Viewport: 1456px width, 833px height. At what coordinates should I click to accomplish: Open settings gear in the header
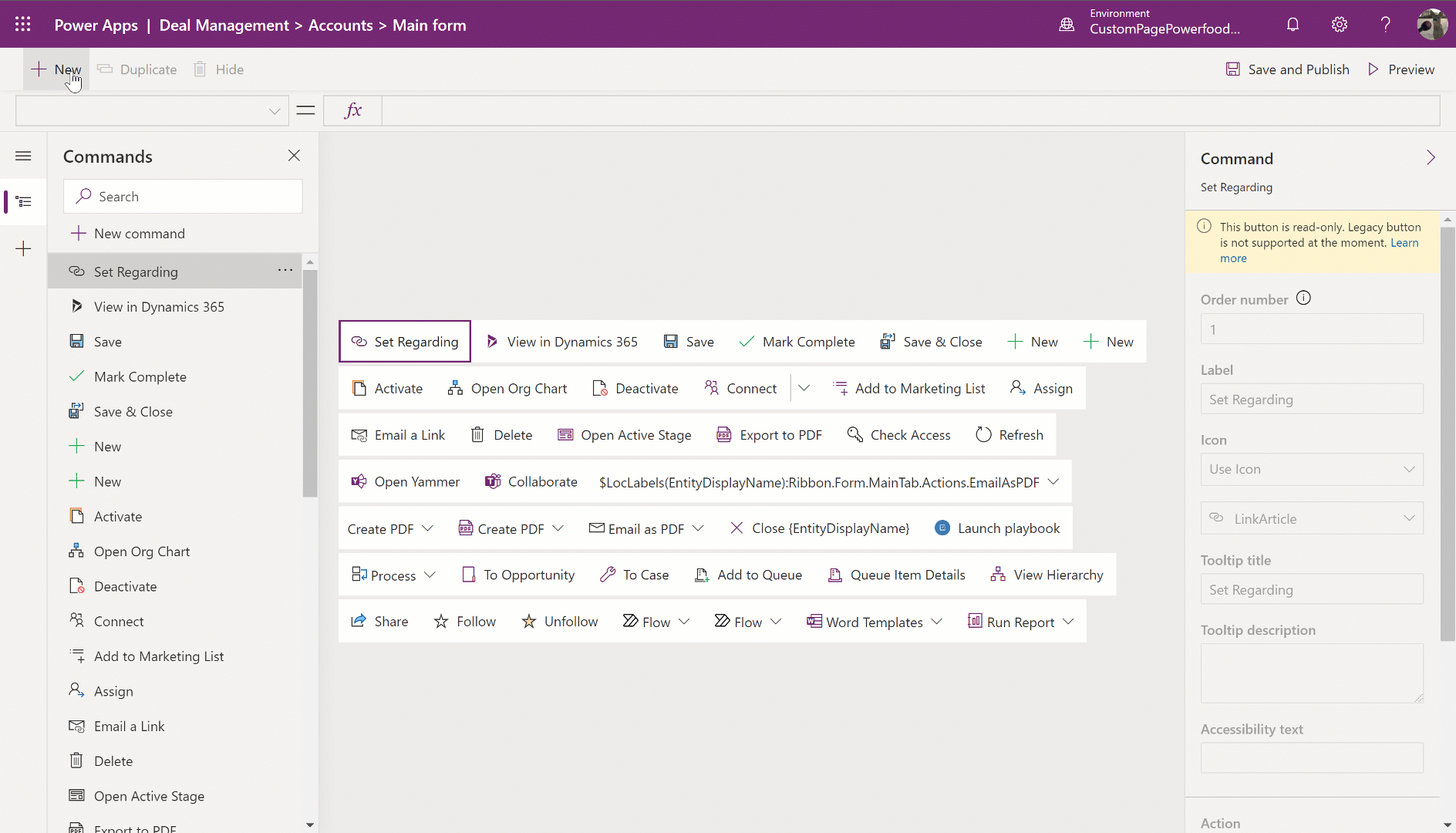pyautogui.click(x=1340, y=25)
